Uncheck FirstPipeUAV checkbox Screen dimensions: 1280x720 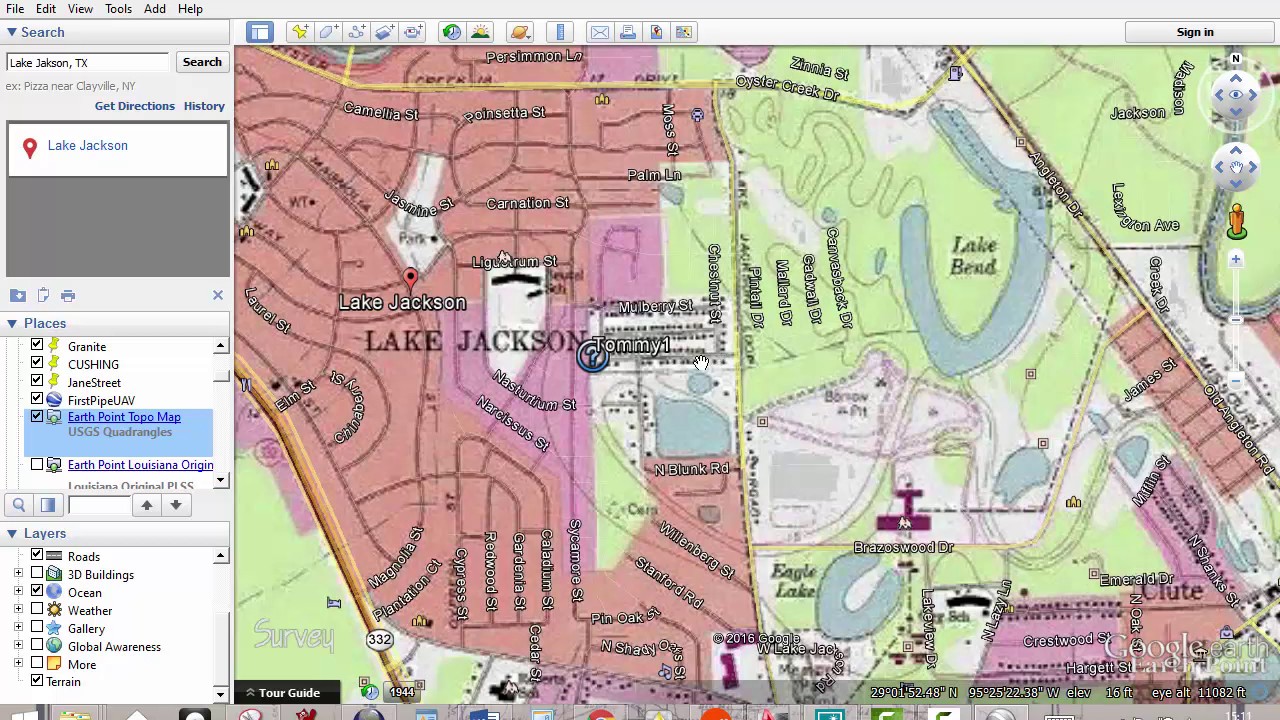click(37, 399)
